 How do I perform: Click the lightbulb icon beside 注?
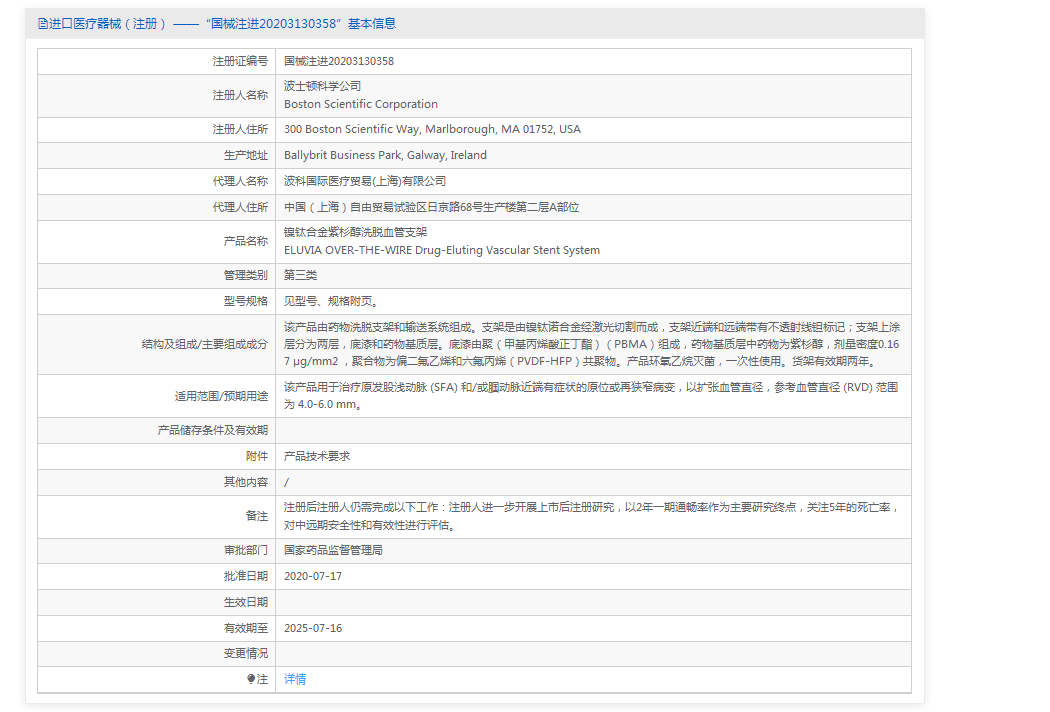(x=251, y=679)
